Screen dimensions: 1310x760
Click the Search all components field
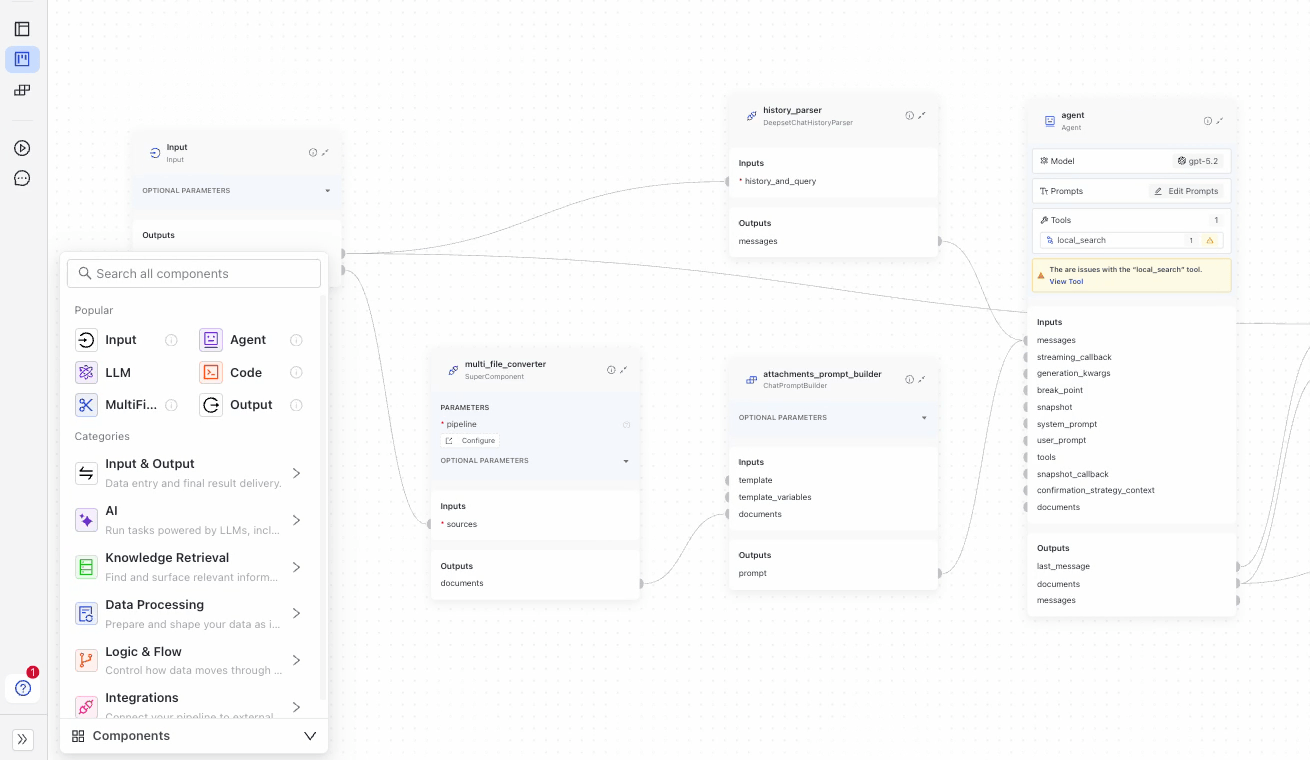pyautogui.click(x=195, y=273)
